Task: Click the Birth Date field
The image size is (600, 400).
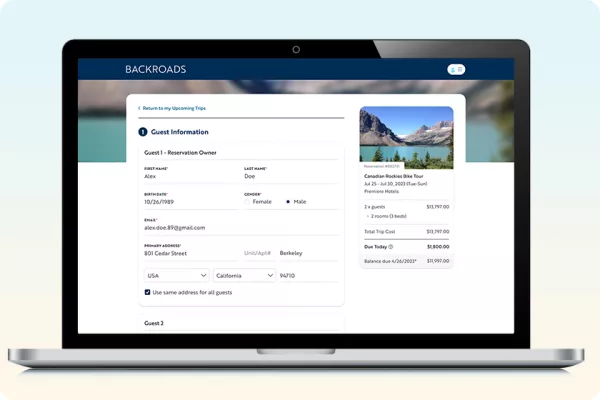Action: 190,201
